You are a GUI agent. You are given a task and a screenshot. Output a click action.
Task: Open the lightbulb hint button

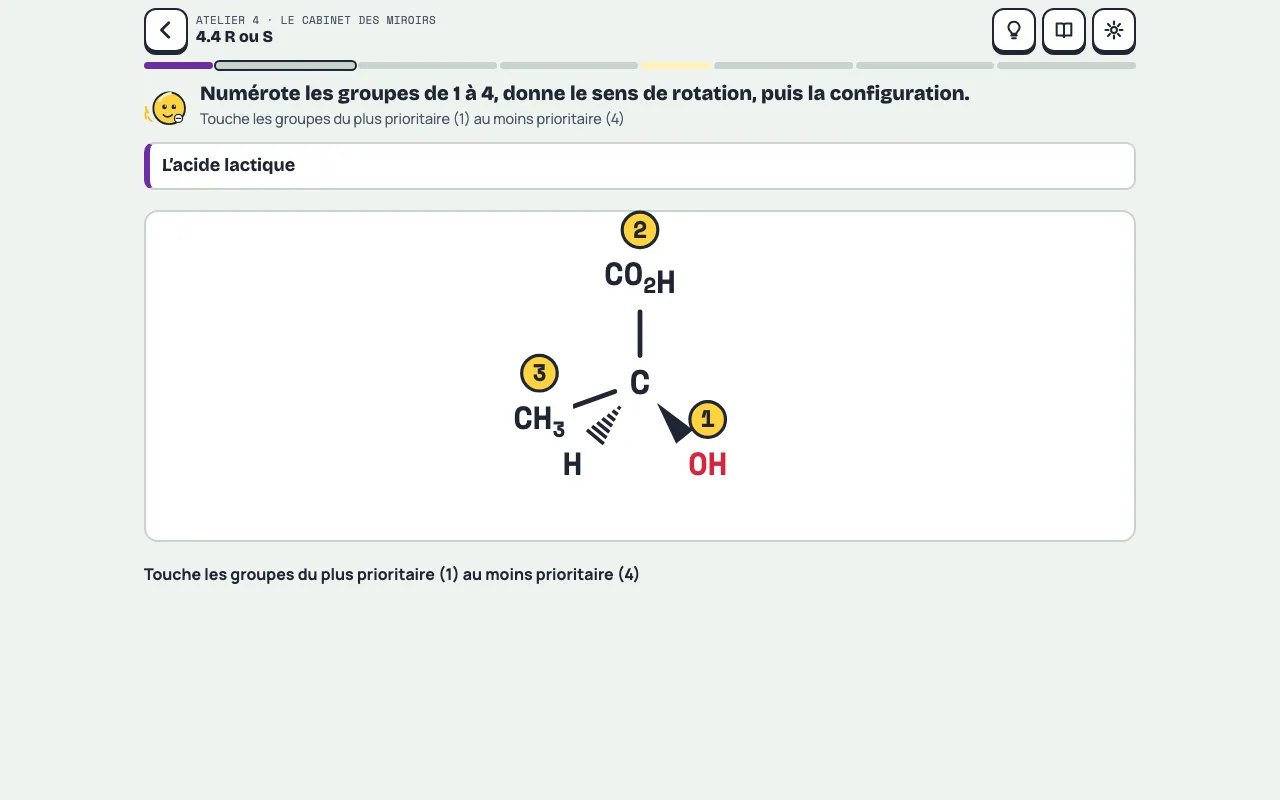tap(1014, 30)
